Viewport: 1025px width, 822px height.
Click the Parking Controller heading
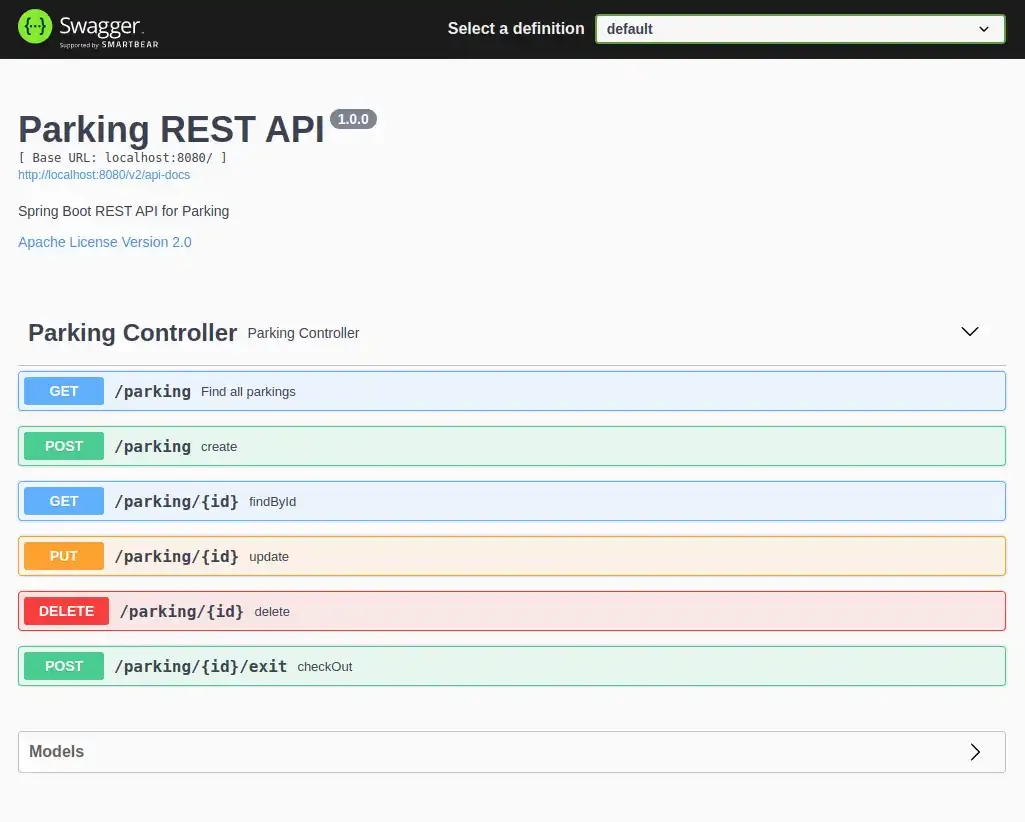132,333
